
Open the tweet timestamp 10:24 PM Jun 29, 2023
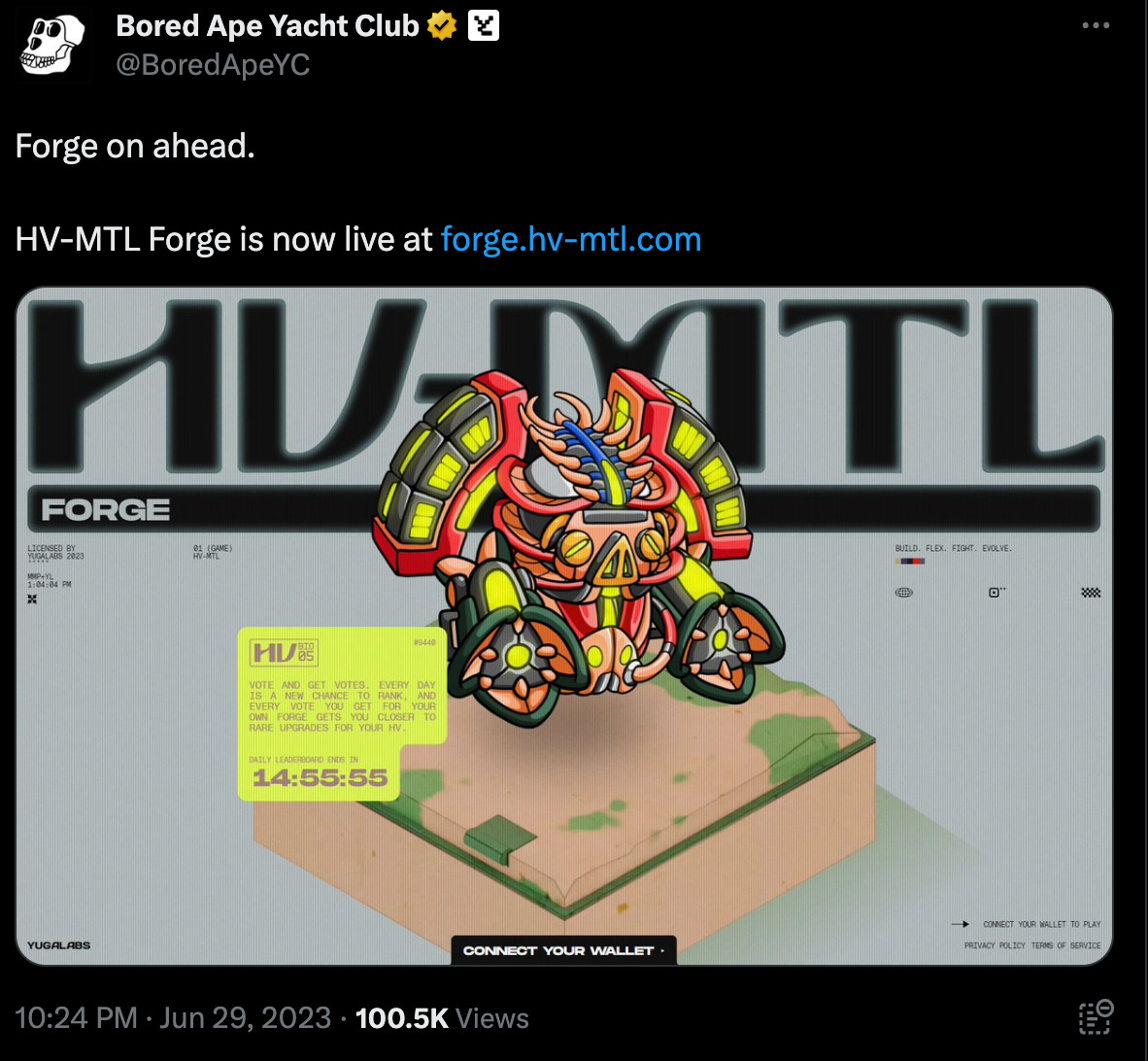coord(173,1018)
